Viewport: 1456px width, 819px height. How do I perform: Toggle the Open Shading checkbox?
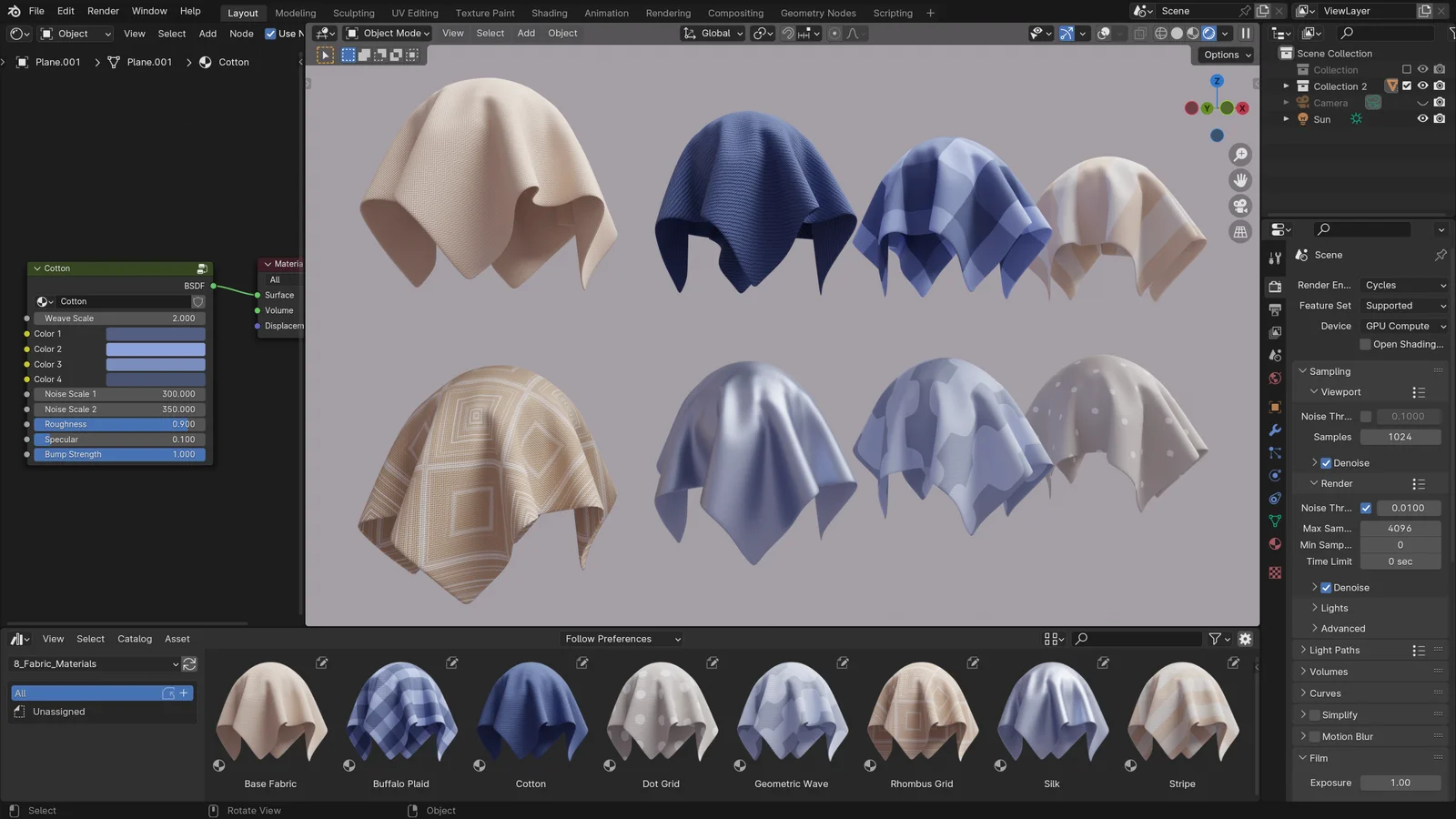pos(1365,344)
